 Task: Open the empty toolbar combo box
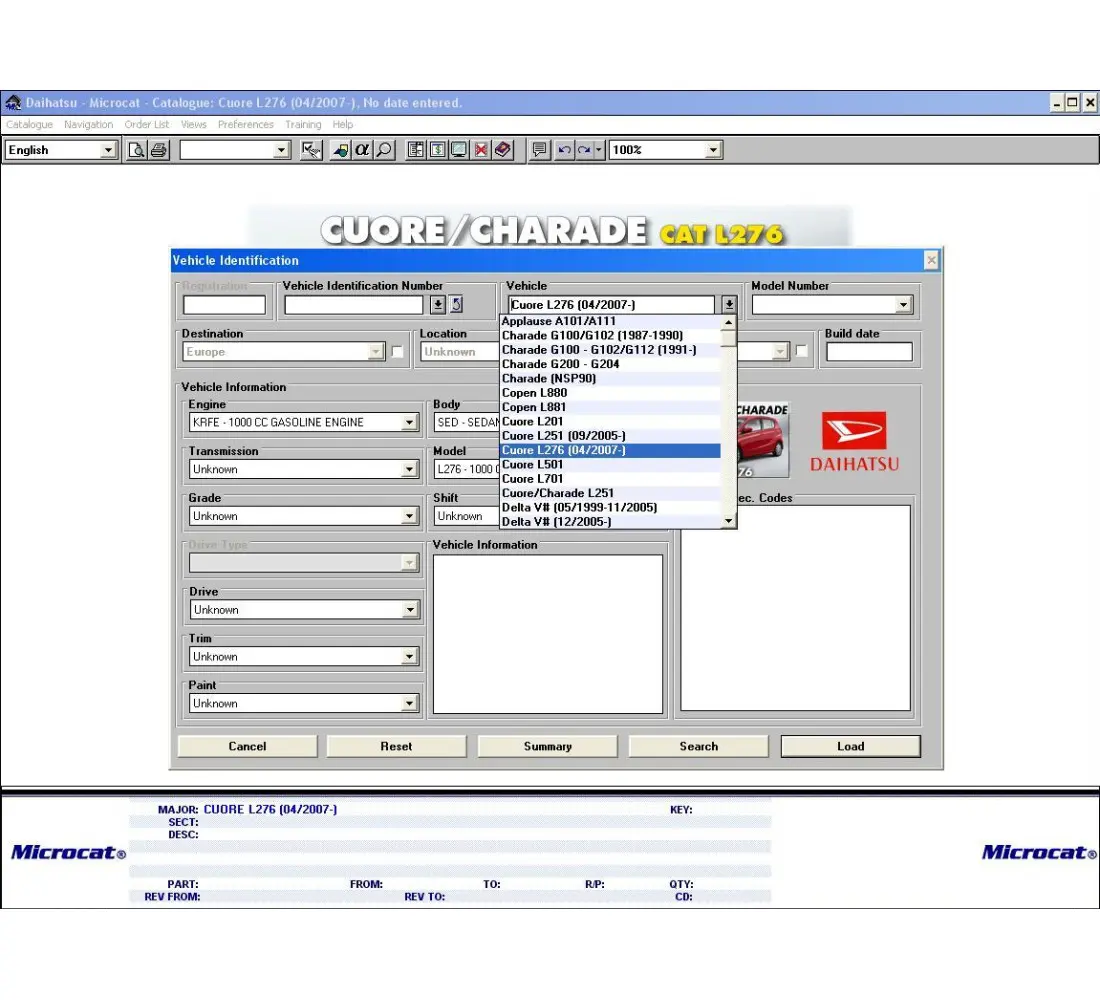coord(281,150)
